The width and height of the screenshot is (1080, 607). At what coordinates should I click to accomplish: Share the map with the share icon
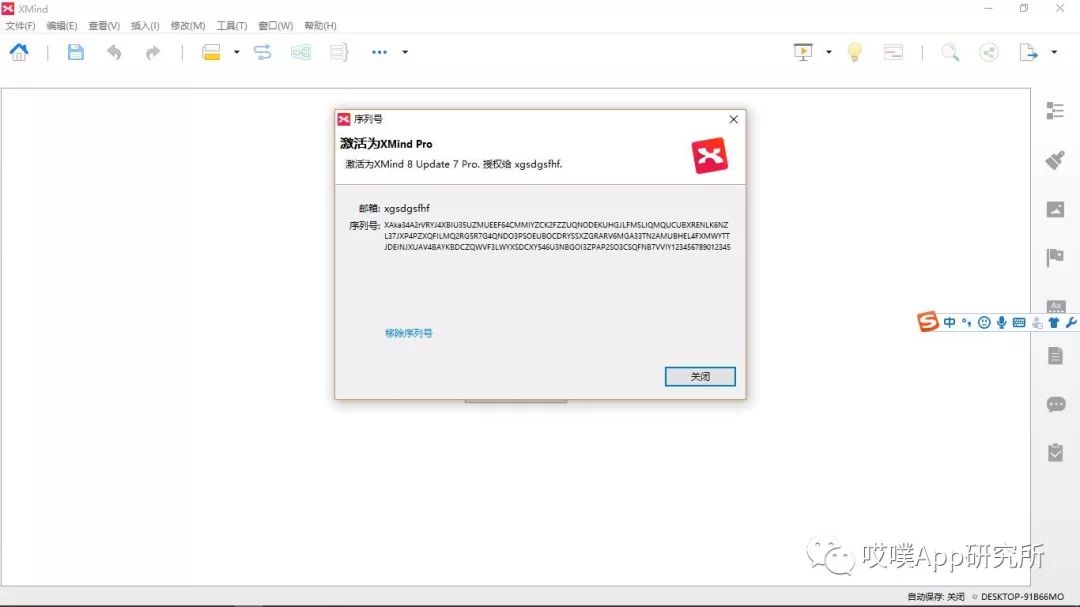[x=989, y=52]
